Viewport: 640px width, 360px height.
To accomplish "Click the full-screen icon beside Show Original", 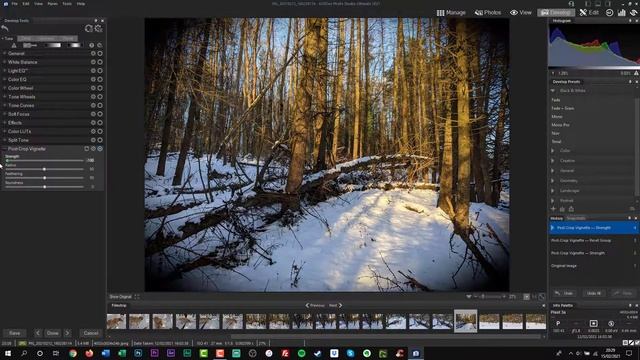I will click(137, 297).
